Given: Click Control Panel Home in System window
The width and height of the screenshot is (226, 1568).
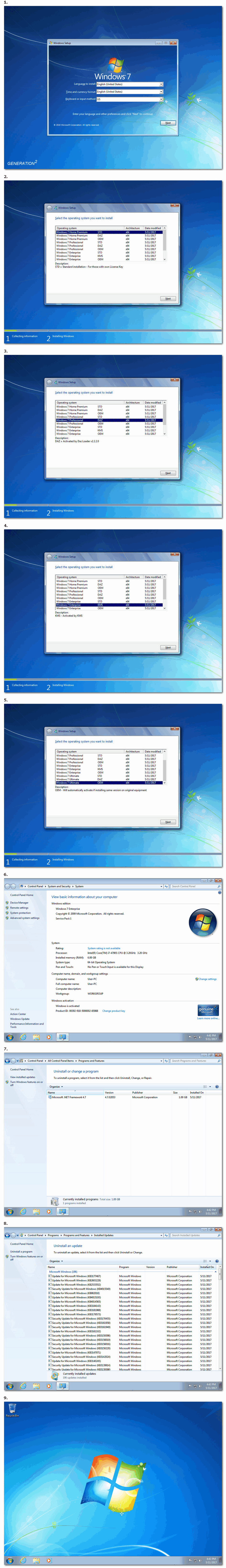Looking at the screenshot, I should pyautogui.click(x=22, y=895).
